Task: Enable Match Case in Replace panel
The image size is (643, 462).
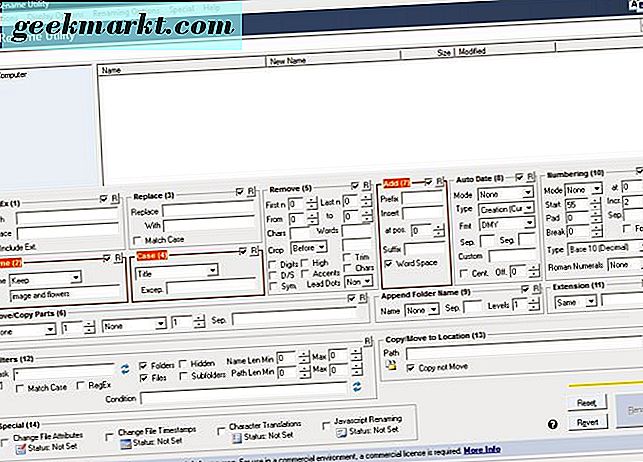Action: (x=138, y=241)
